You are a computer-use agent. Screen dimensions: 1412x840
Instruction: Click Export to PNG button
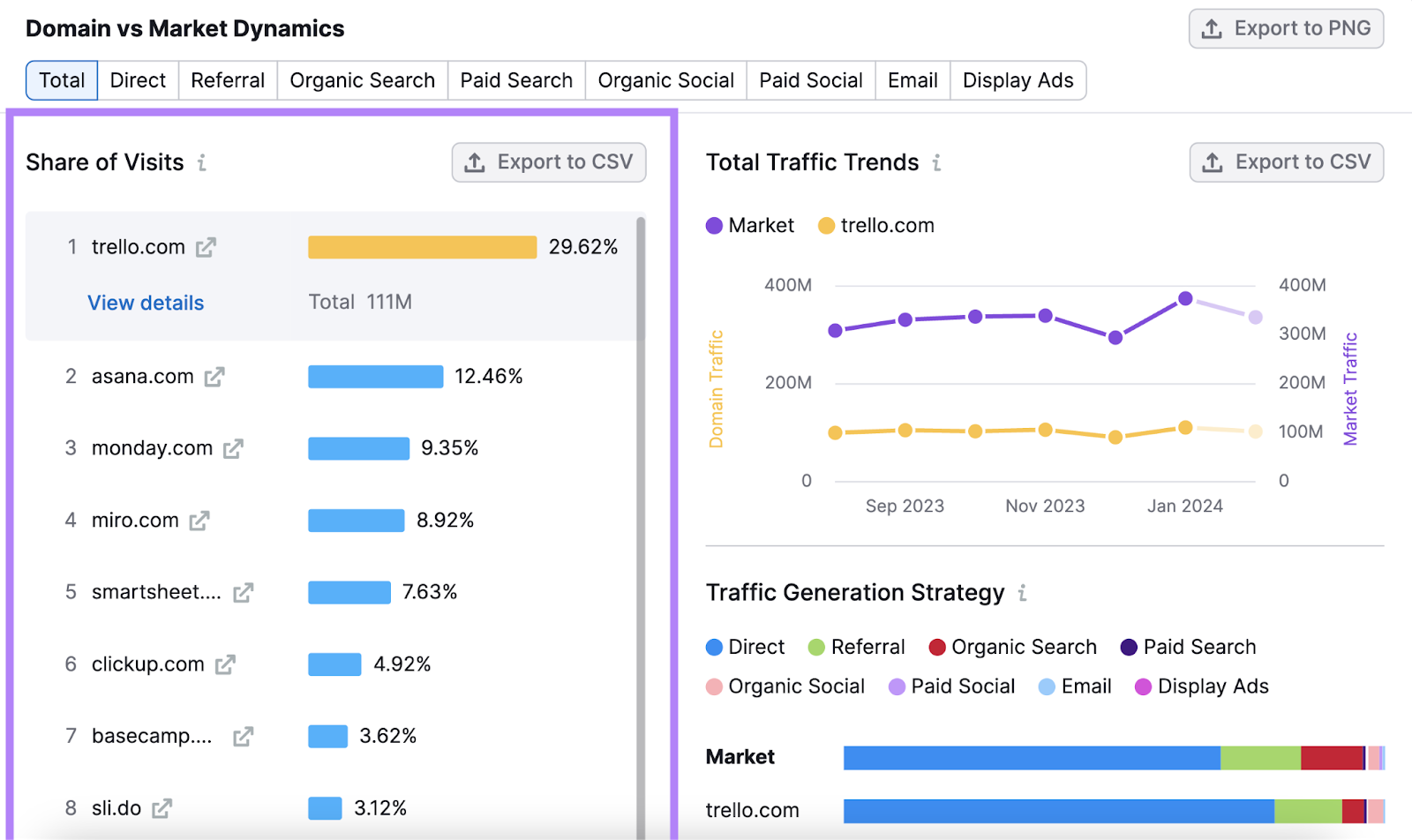[1286, 28]
